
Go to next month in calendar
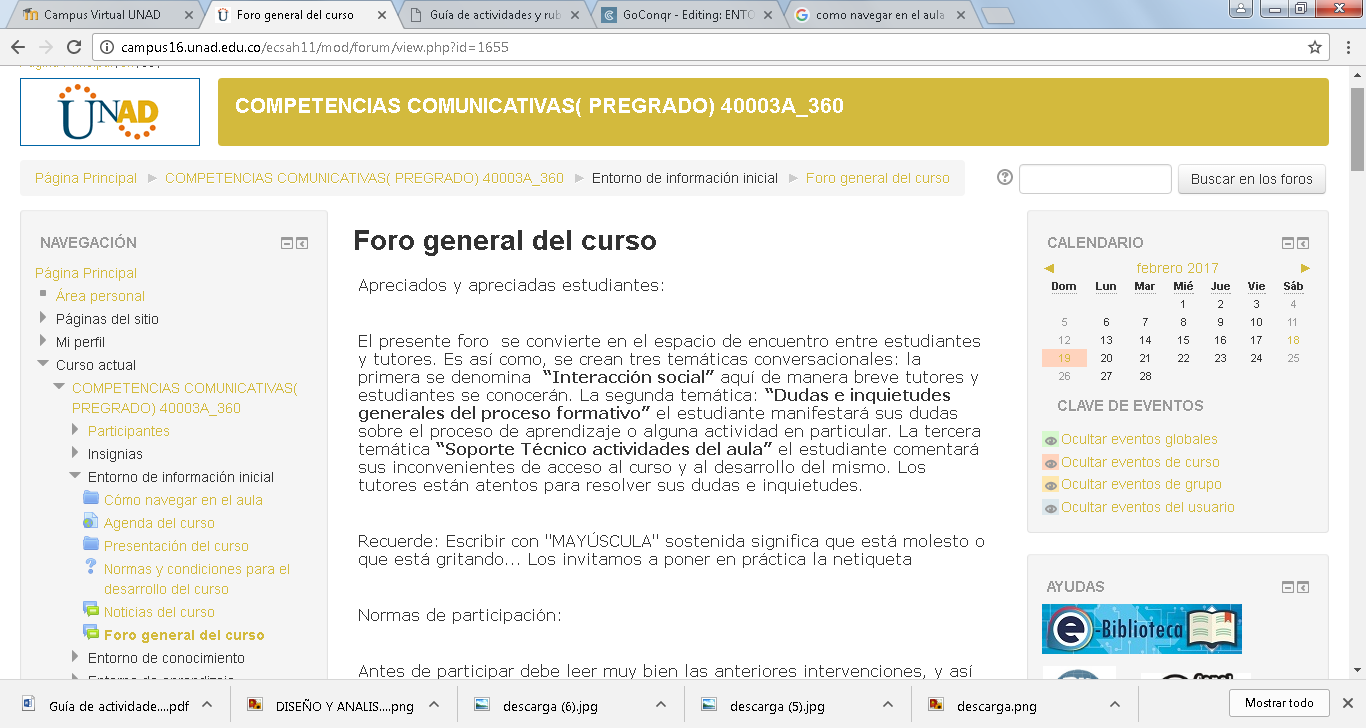click(x=1305, y=268)
